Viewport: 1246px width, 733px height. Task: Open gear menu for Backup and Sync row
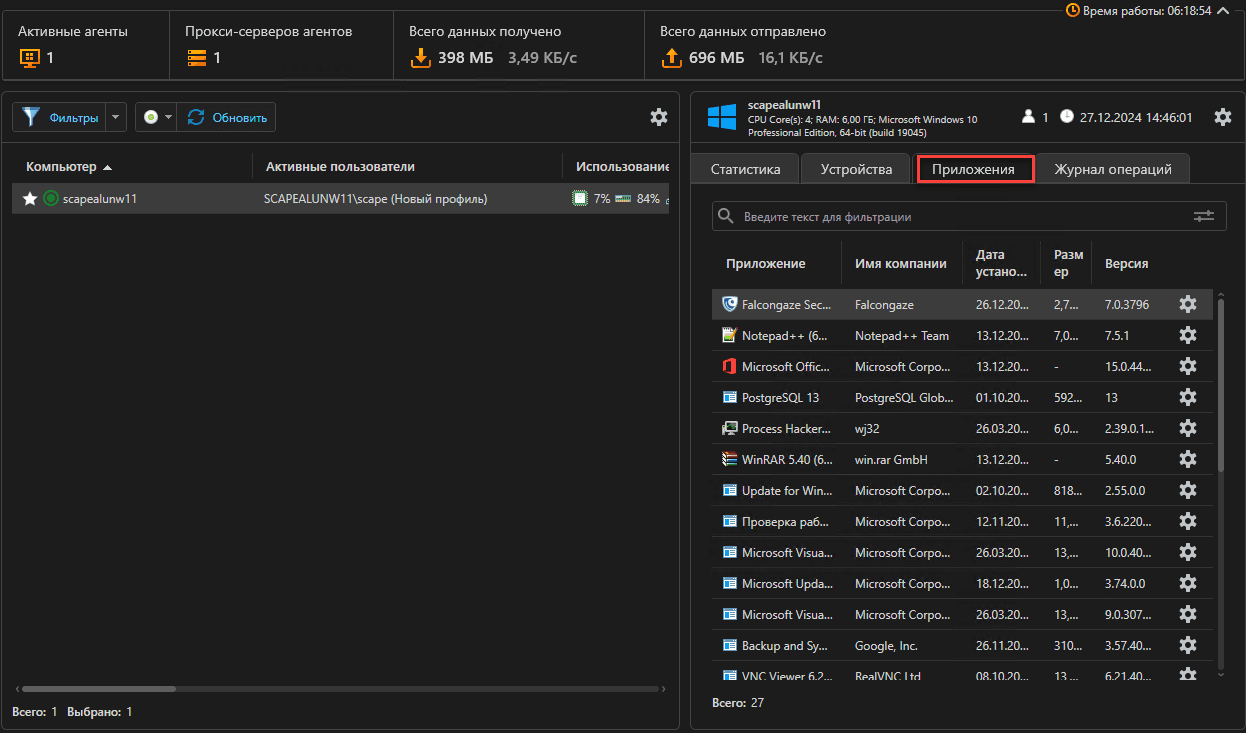click(1188, 645)
